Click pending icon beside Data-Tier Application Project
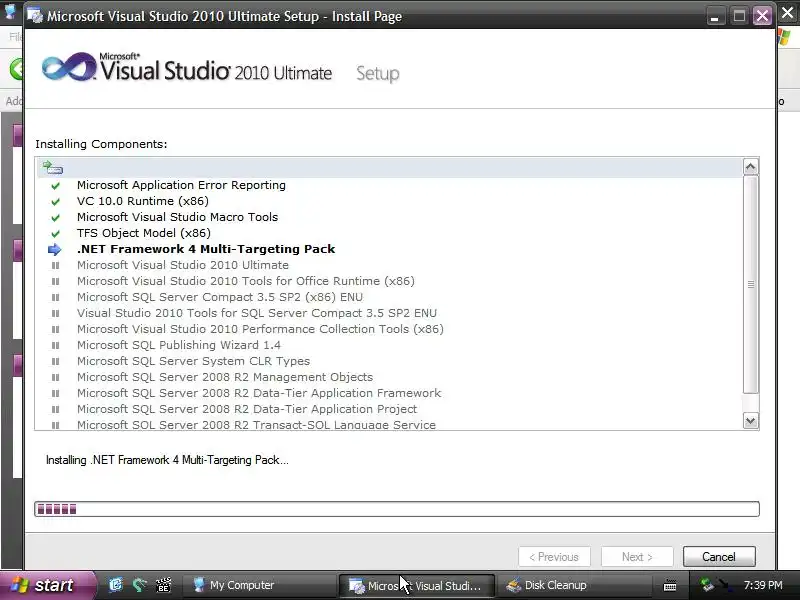This screenshot has height=600, width=800. 56,409
